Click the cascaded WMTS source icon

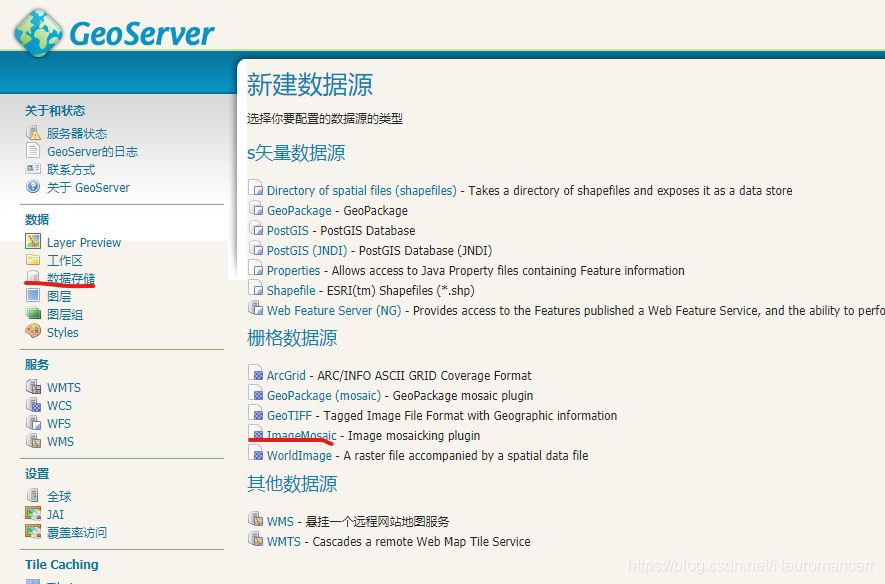point(256,539)
